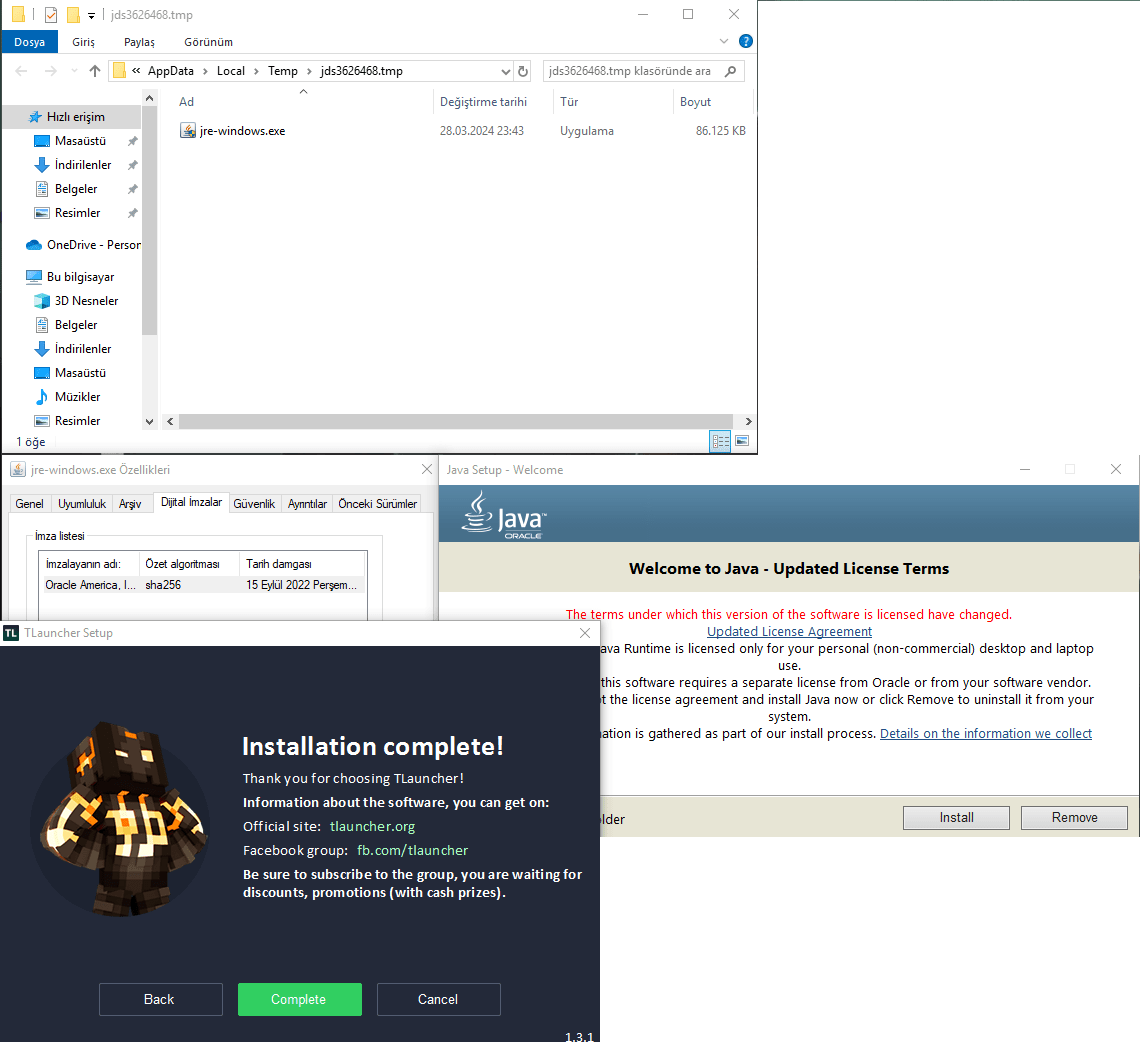Open Details on the information we collect
The image size is (1140, 1042).
click(986, 734)
